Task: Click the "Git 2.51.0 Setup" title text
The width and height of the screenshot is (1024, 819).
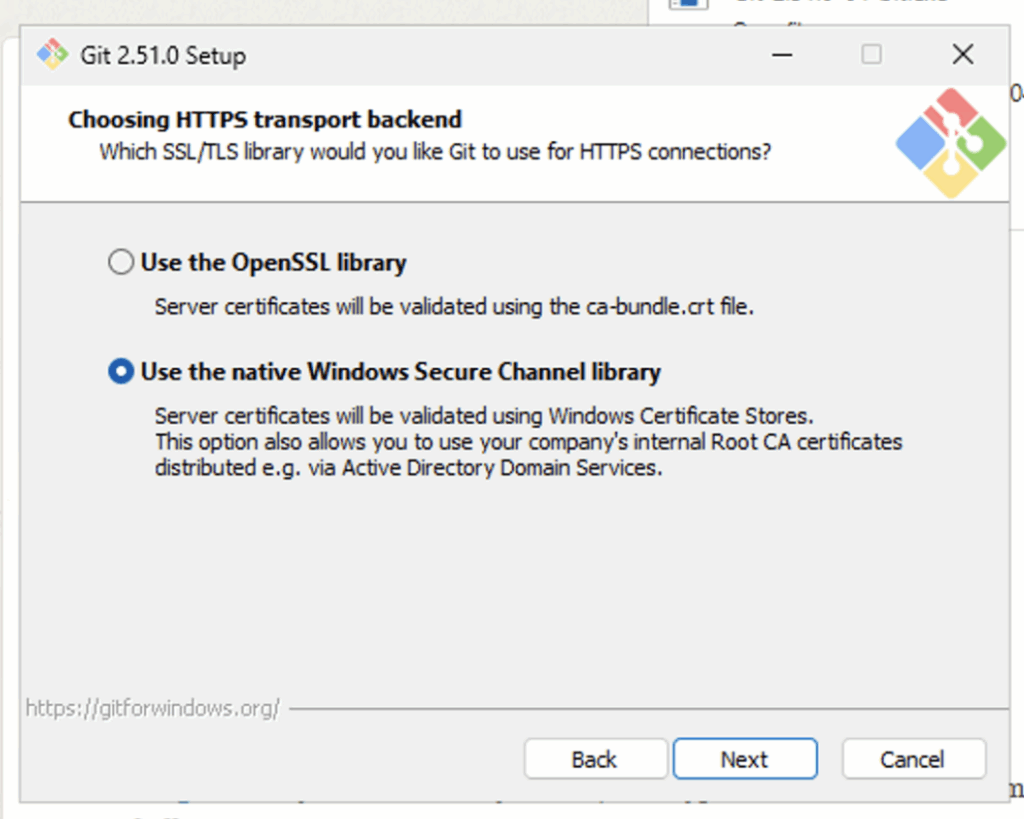Action: click(x=163, y=55)
